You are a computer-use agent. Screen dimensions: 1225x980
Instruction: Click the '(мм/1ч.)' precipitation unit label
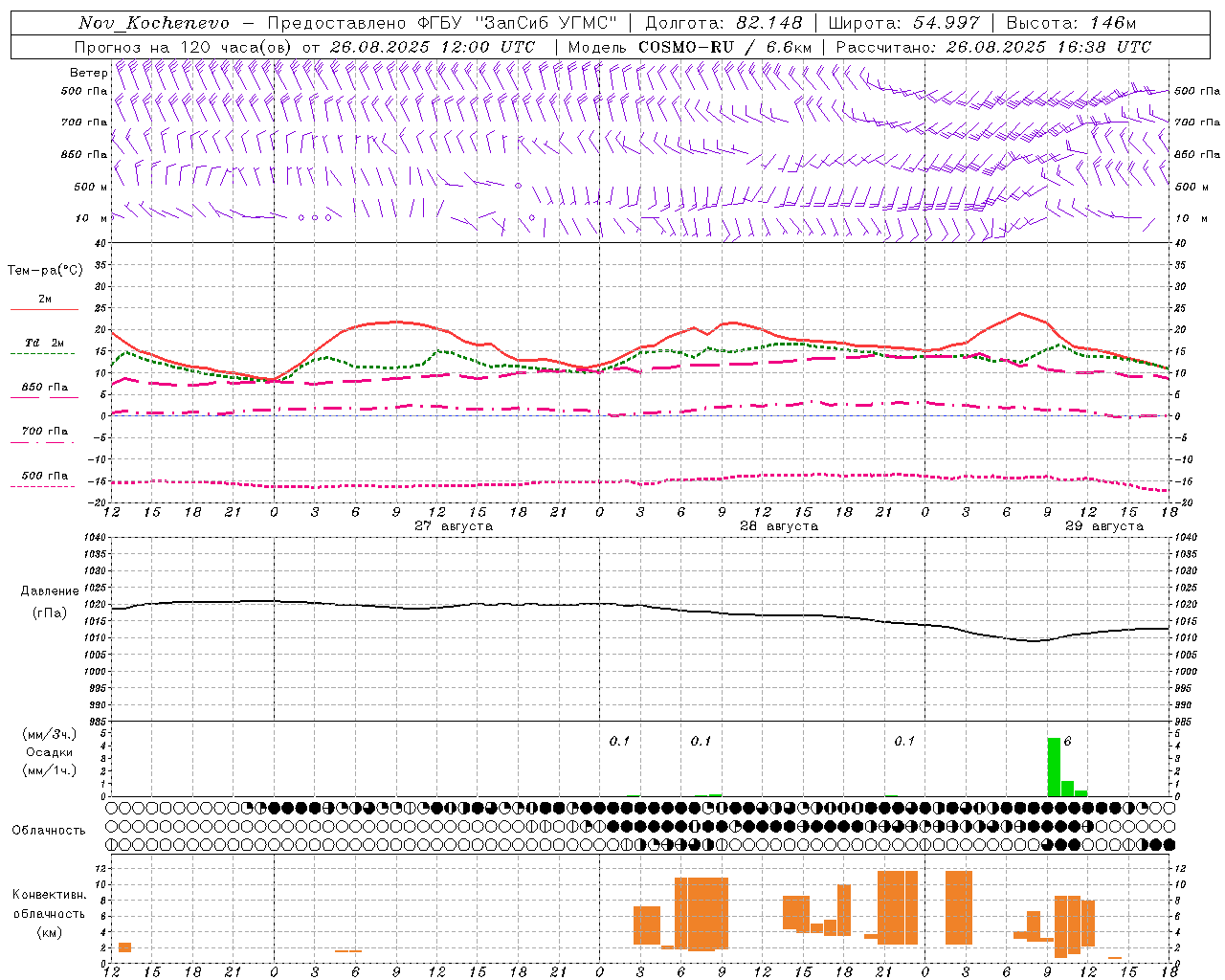tap(50, 770)
